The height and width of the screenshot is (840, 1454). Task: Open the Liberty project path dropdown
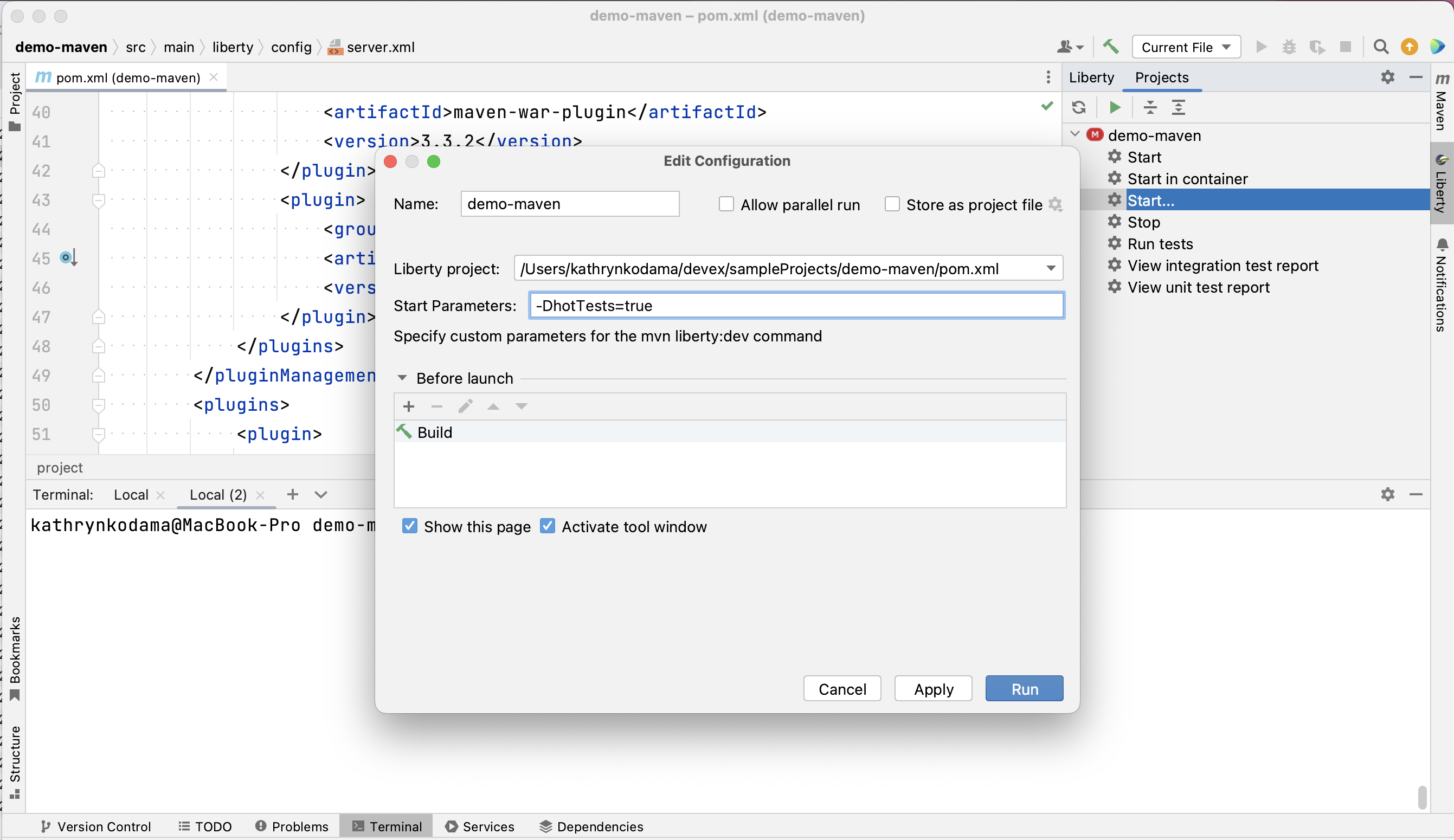(x=1050, y=268)
